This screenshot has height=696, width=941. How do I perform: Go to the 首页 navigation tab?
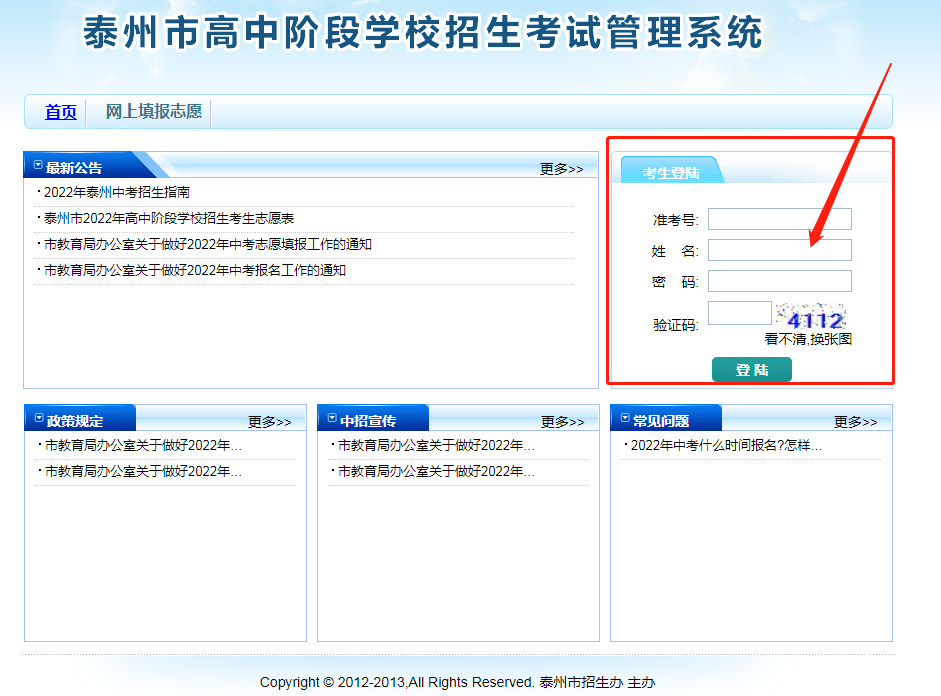click(61, 112)
